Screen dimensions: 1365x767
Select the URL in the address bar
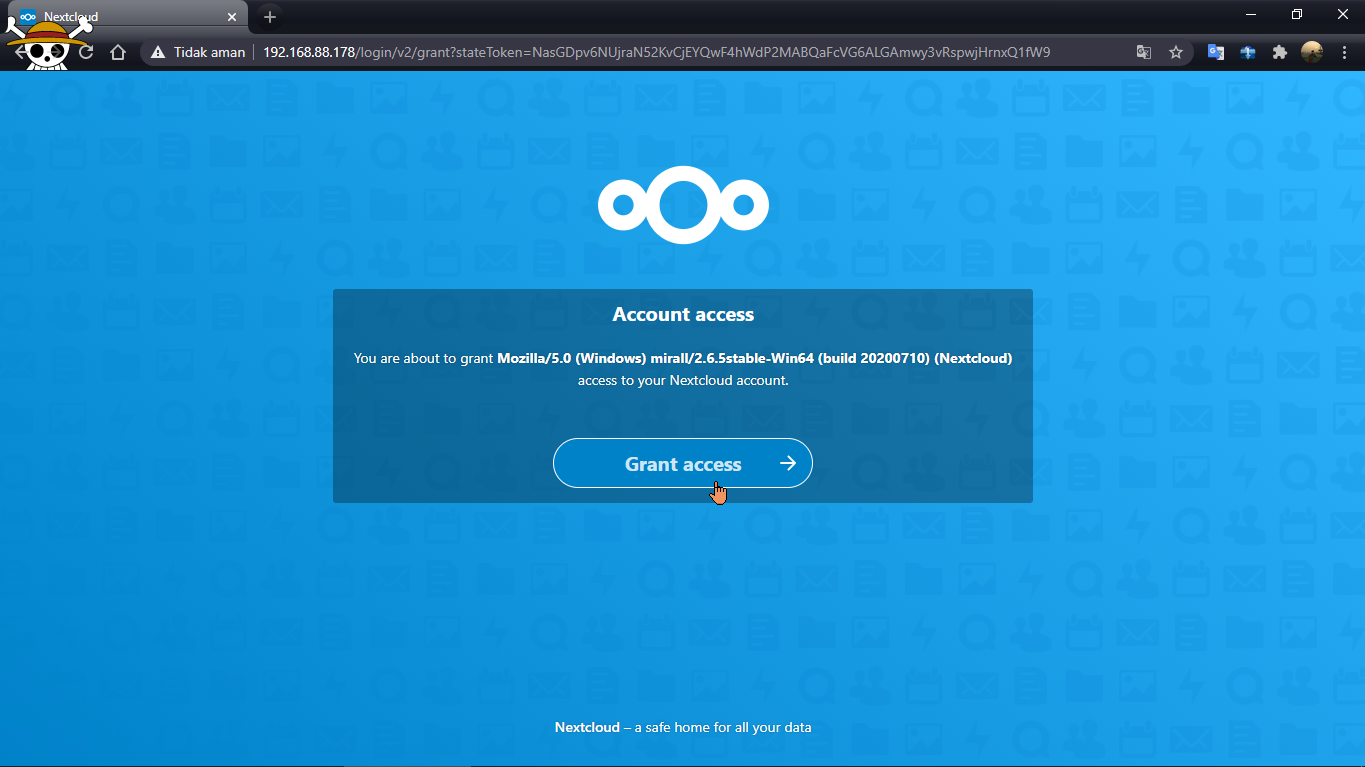coord(656,52)
